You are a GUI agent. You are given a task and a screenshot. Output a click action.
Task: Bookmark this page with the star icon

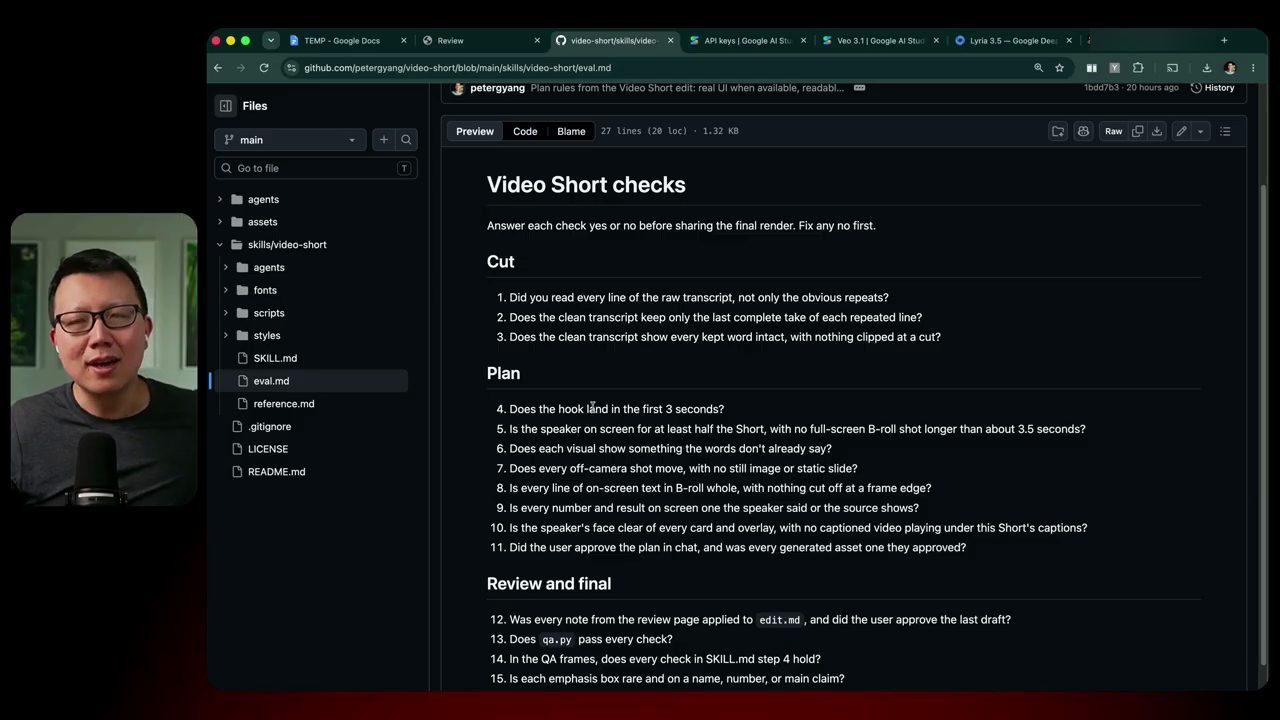tap(1060, 68)
